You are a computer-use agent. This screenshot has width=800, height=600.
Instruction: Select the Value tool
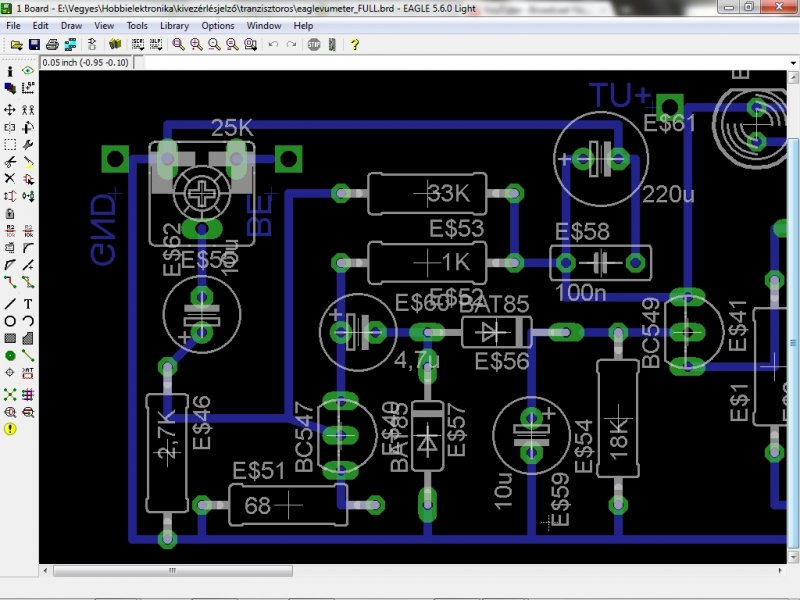28,231
